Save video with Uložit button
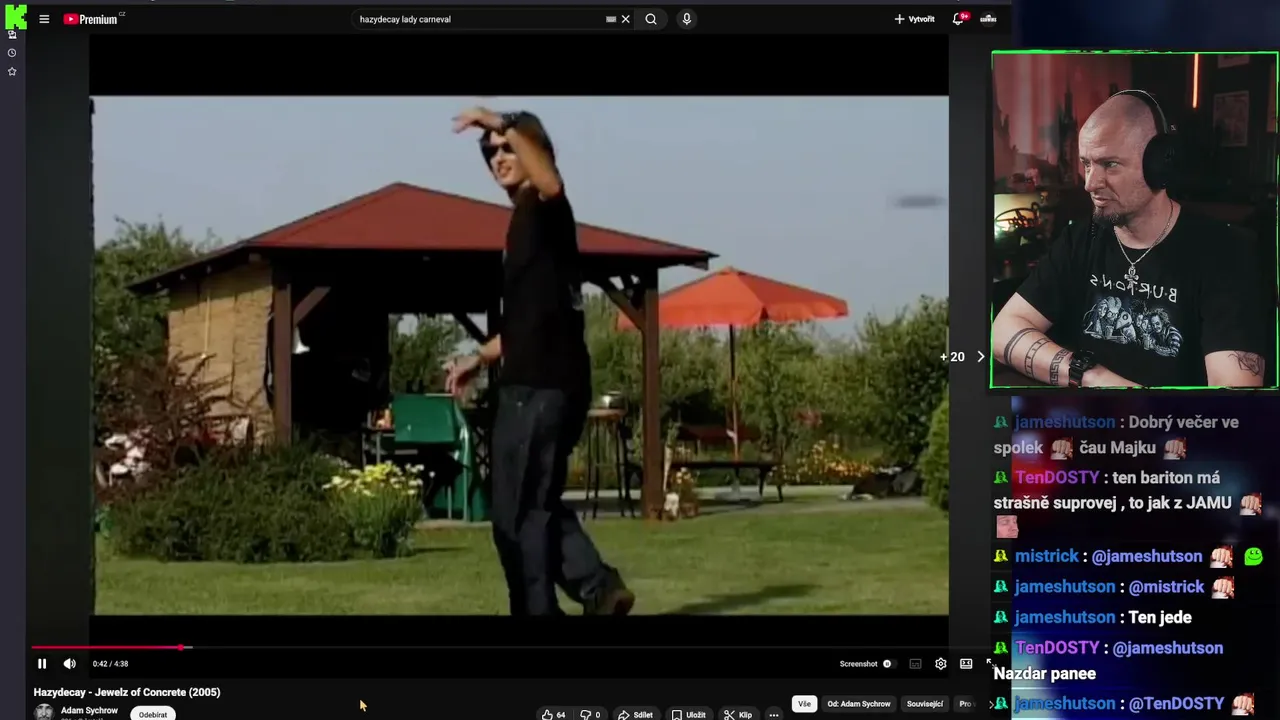Image resolution: width=1280 pixels, height=720 pixels. [x=688, y=715]
